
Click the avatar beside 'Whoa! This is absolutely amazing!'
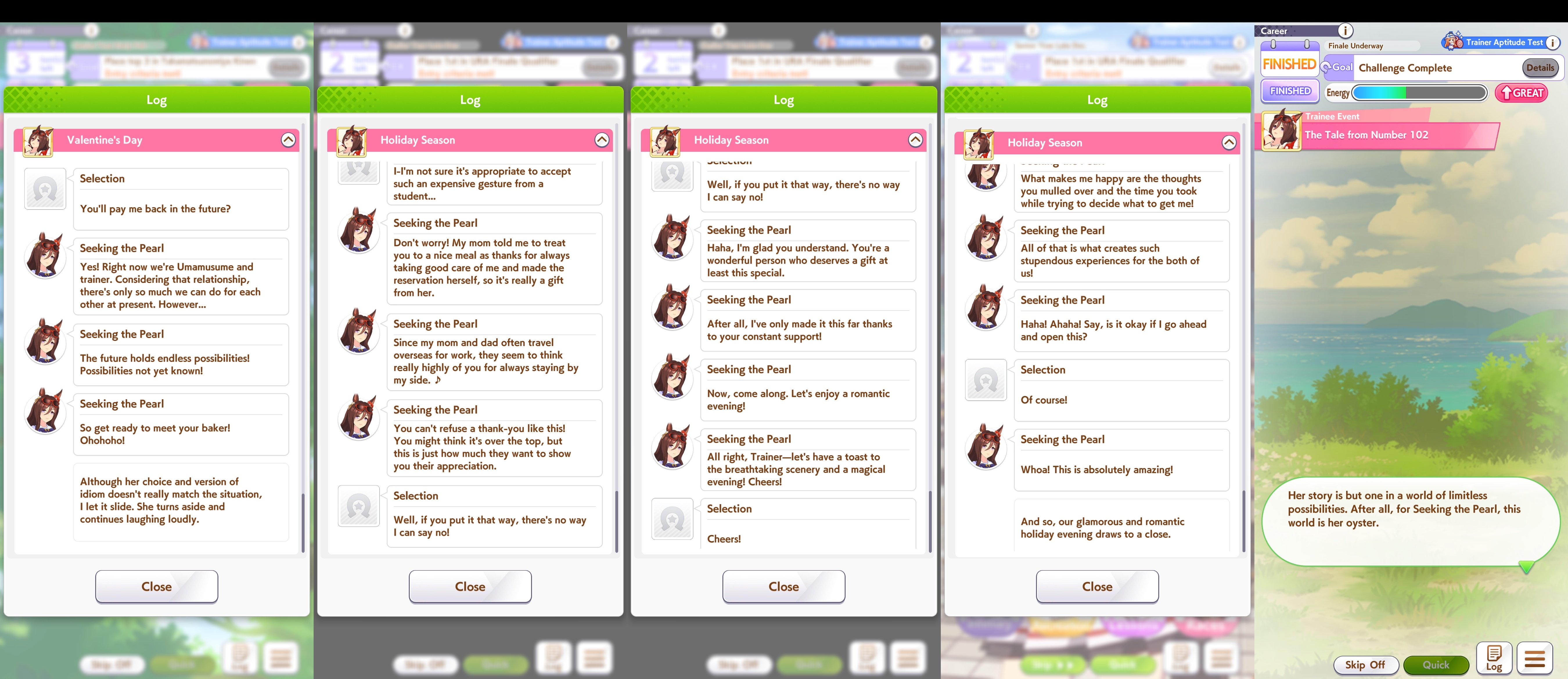(986, 447)
